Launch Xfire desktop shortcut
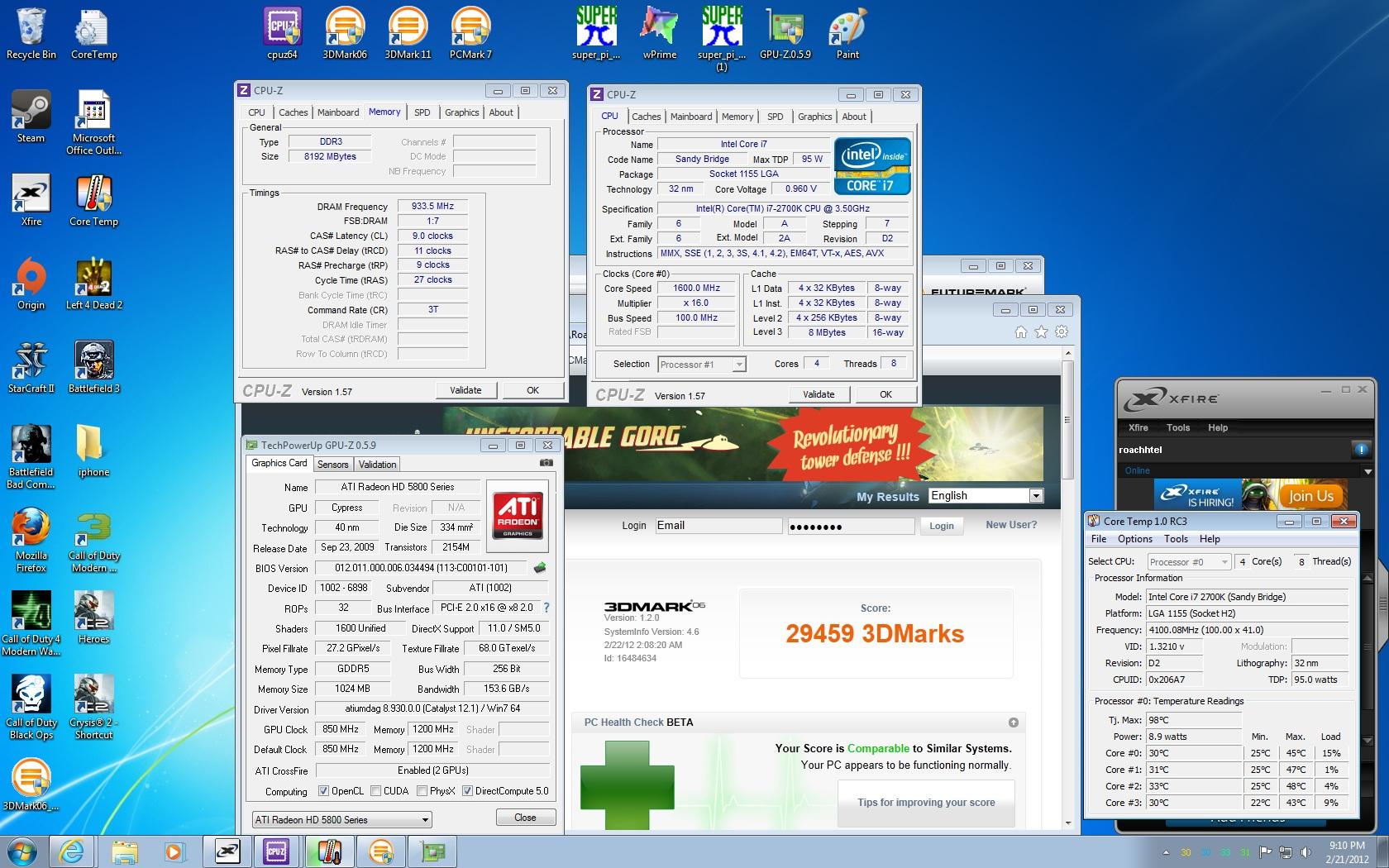 click(31, 200)
